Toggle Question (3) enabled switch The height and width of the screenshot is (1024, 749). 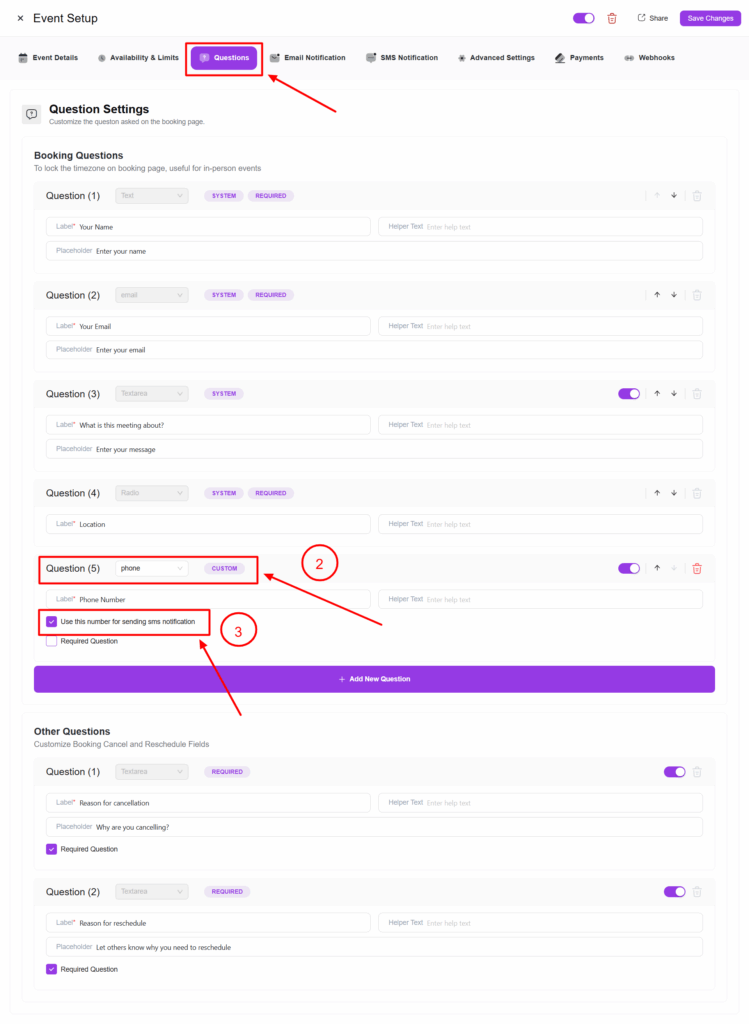coord(629,394)
